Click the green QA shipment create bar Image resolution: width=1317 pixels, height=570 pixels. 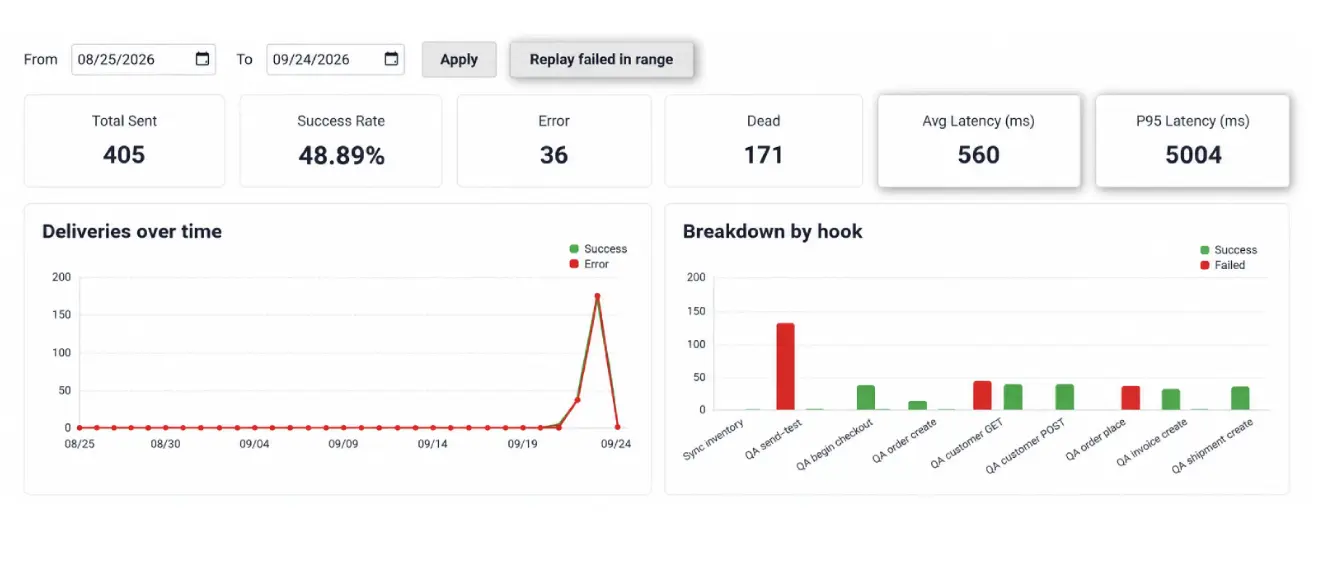coord(1240,398)
